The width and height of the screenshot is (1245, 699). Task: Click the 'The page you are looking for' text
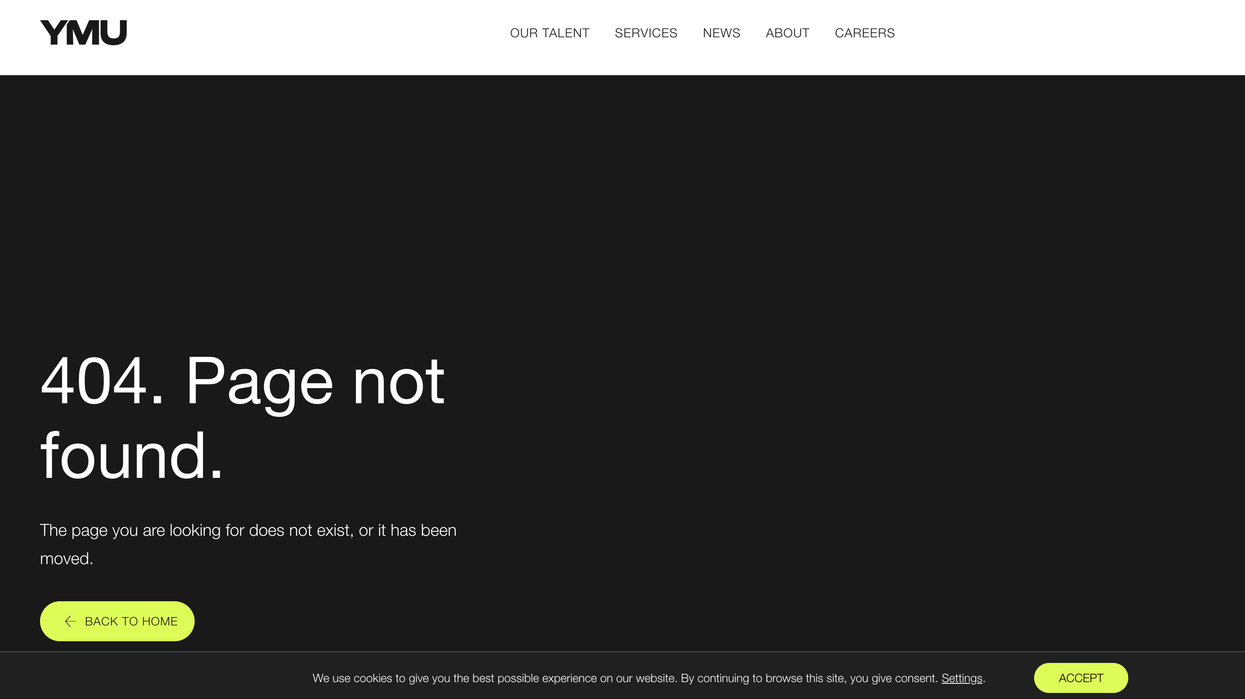(x=142, y=530)
